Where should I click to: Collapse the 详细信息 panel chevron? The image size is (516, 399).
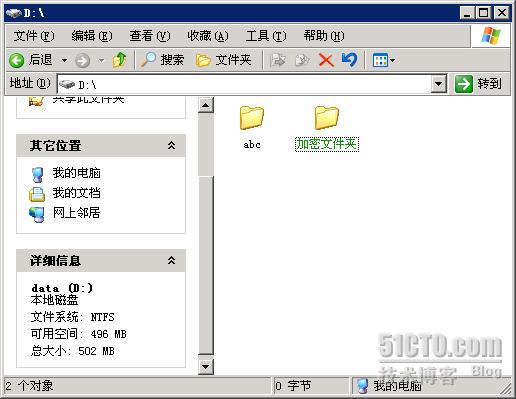click(x=171, y=260)
